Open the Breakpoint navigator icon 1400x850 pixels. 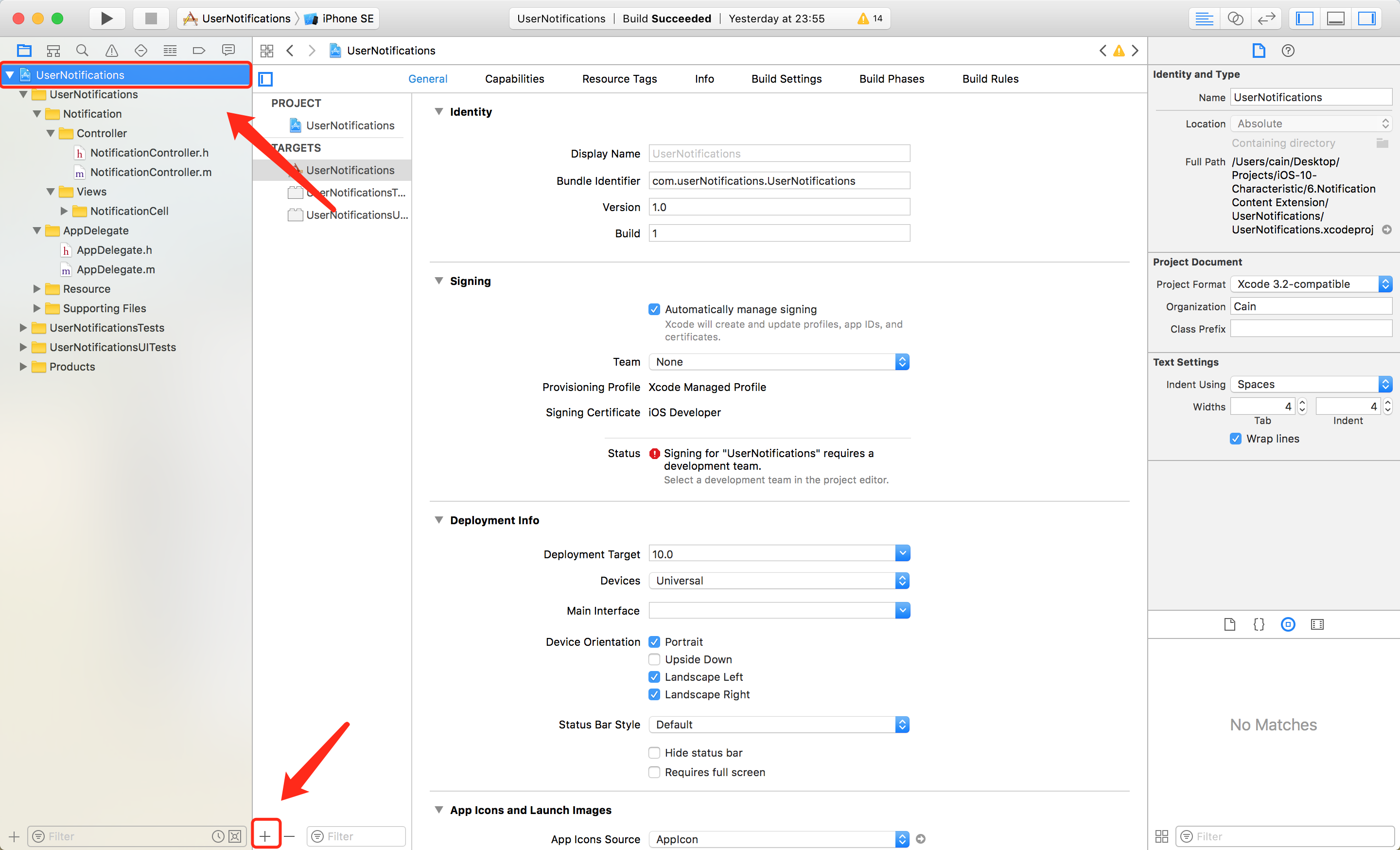click(x=199, y=51)
